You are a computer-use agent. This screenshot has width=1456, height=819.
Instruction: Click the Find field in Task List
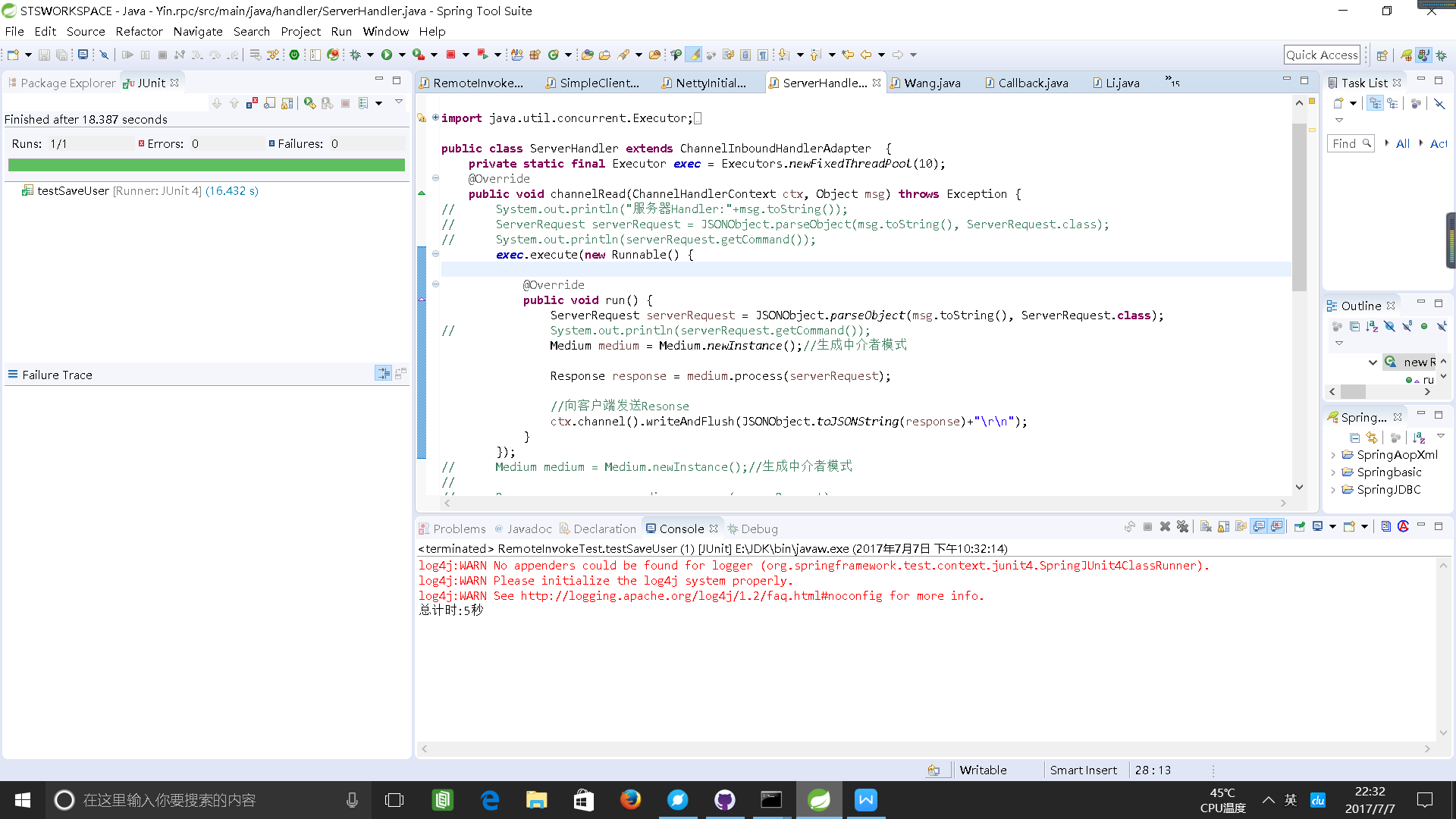1351,143
